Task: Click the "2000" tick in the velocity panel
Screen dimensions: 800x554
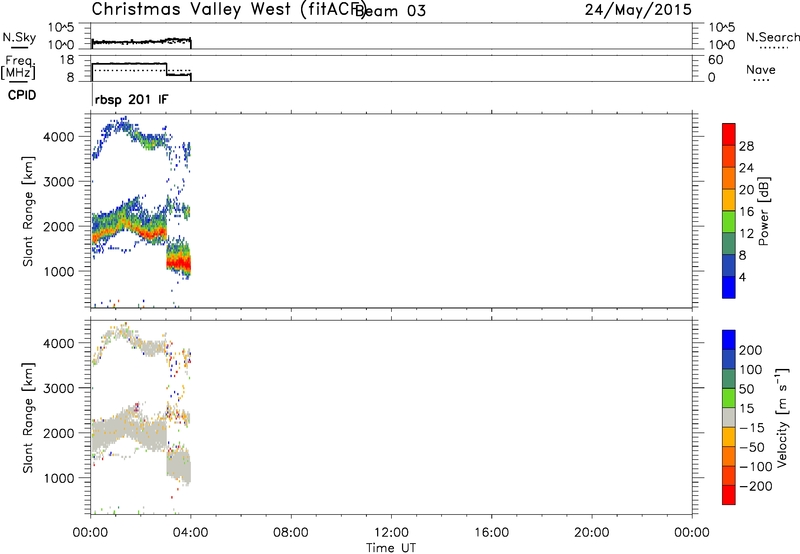Action: tap(59, 433)
